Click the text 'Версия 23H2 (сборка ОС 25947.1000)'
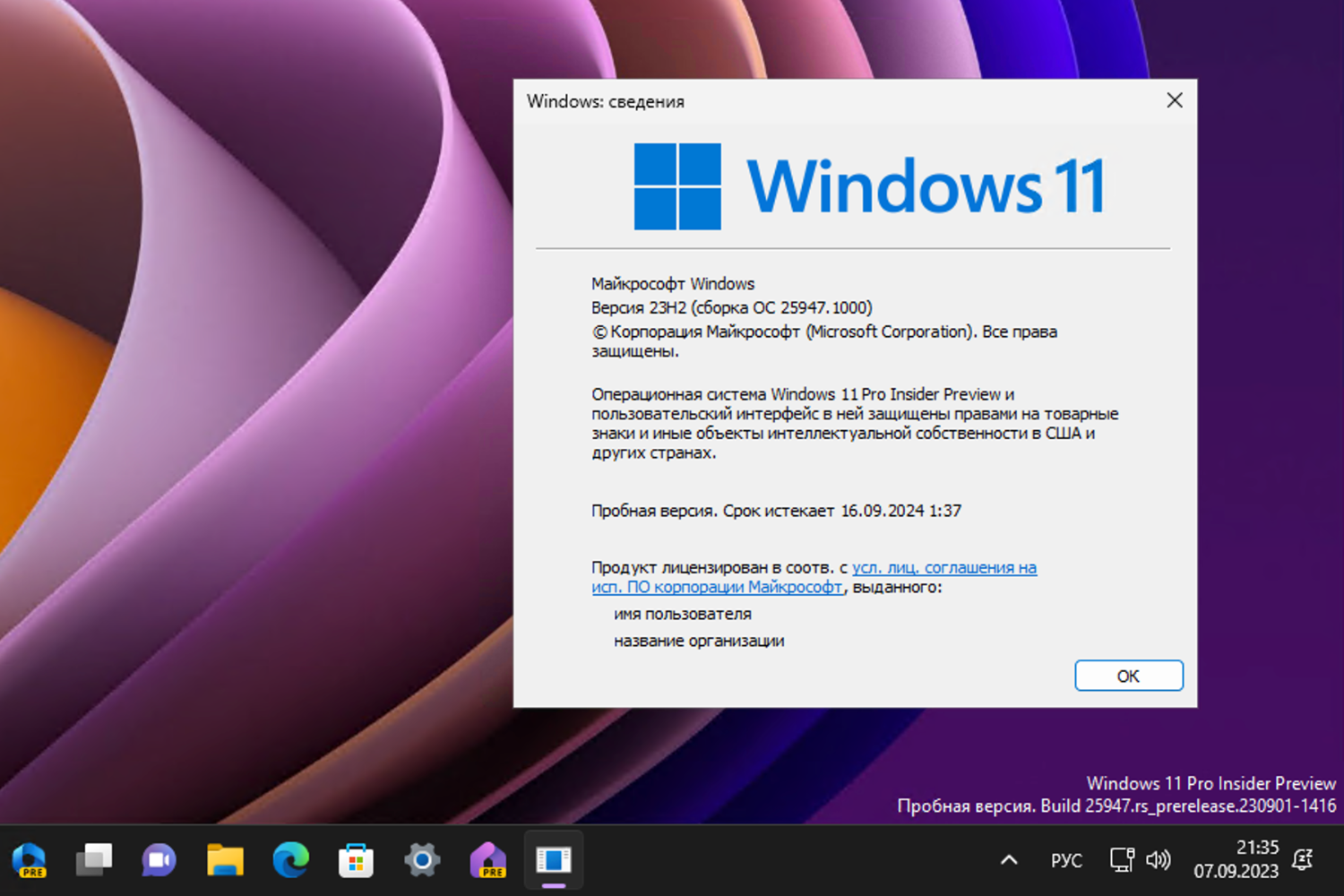1344x896 pixels. (x=731, y=307)
